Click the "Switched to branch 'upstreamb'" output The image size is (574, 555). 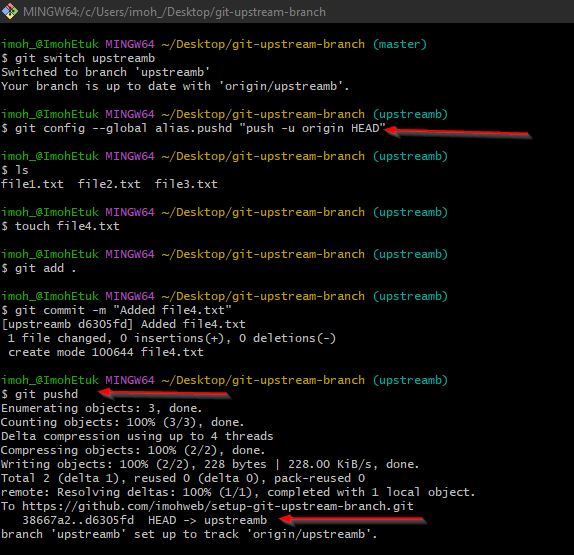coord(105,72)
